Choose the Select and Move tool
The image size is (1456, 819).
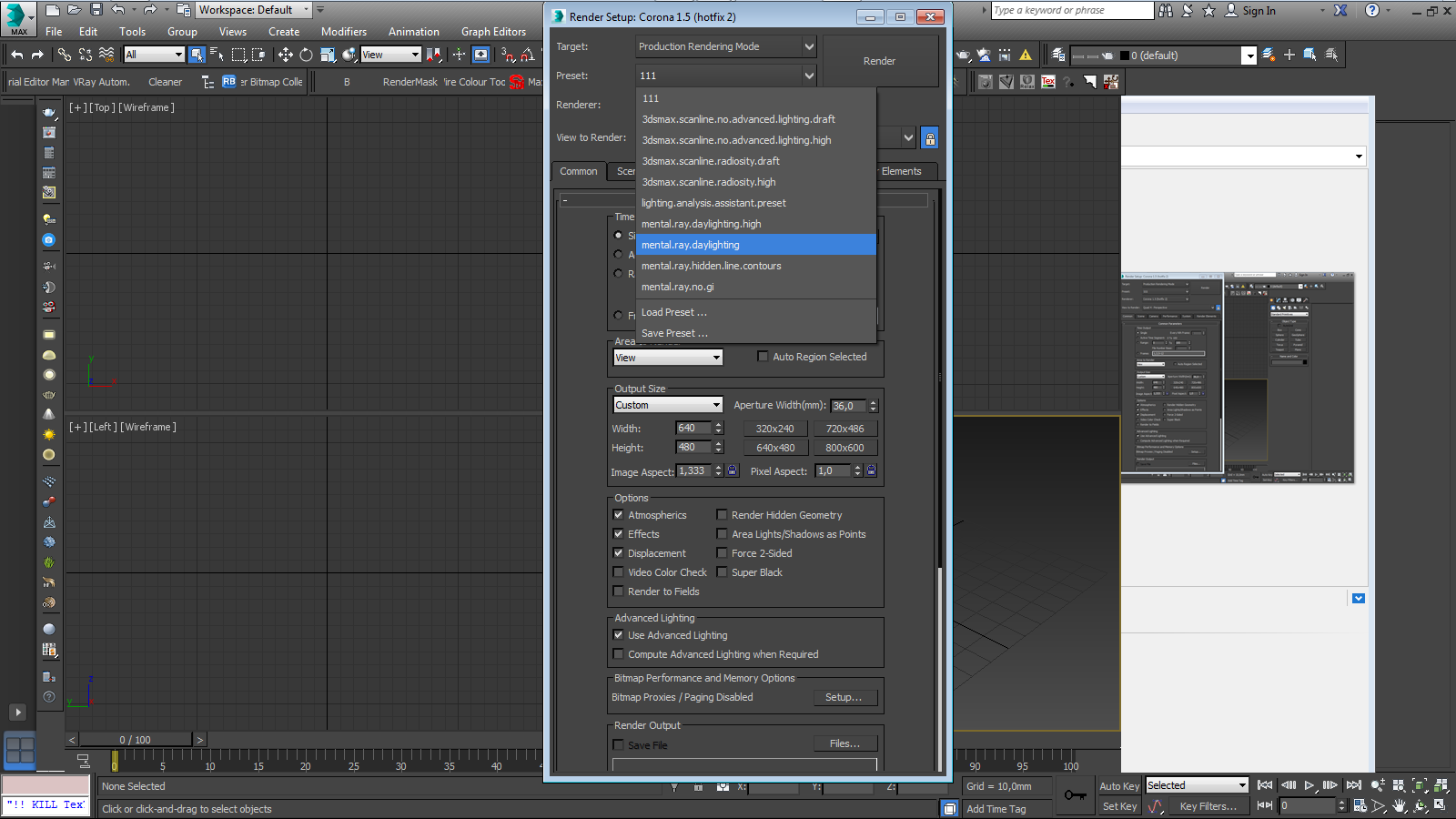[x=285, y=55]
